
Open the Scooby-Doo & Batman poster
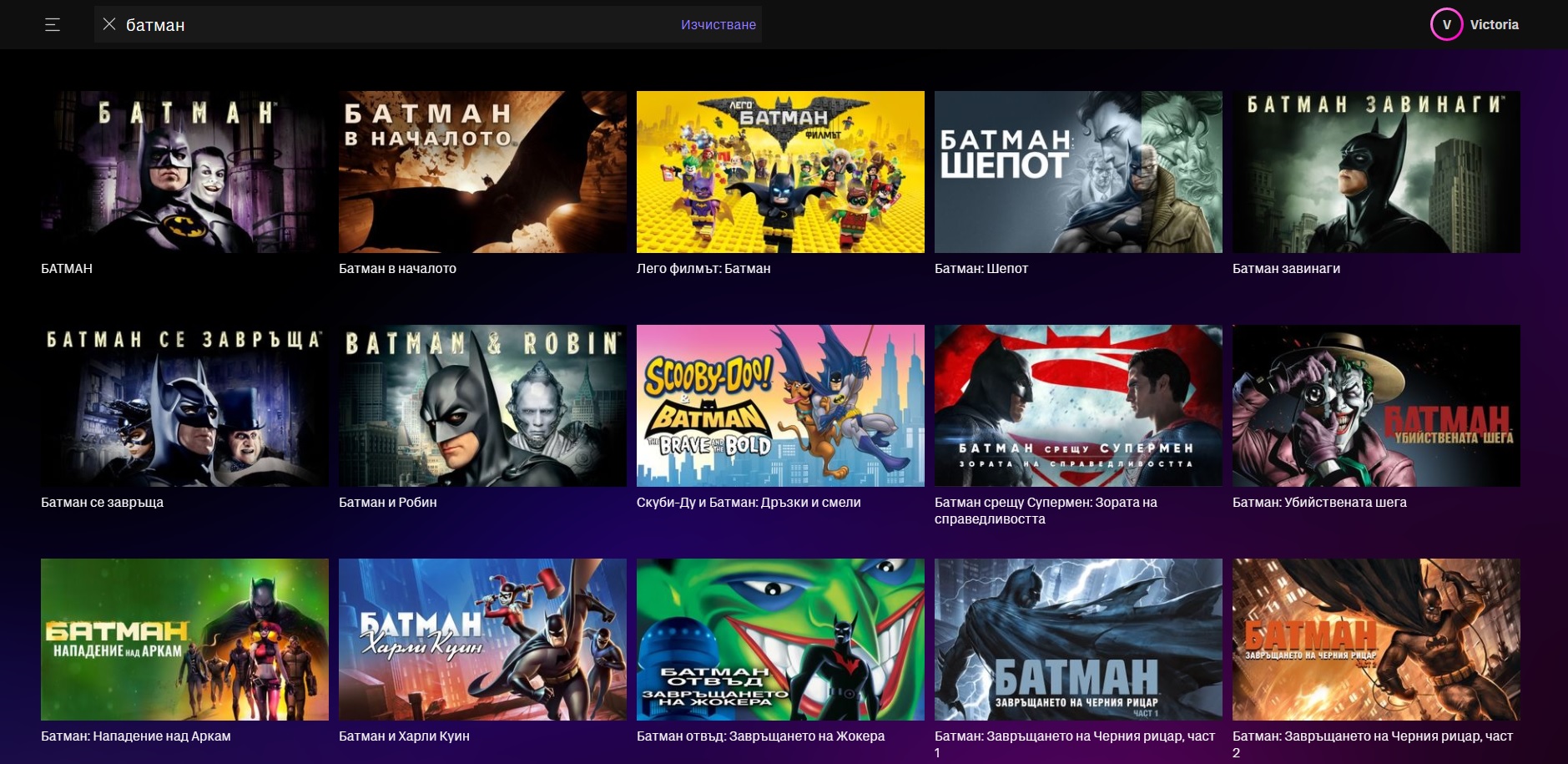pos(780,406)
